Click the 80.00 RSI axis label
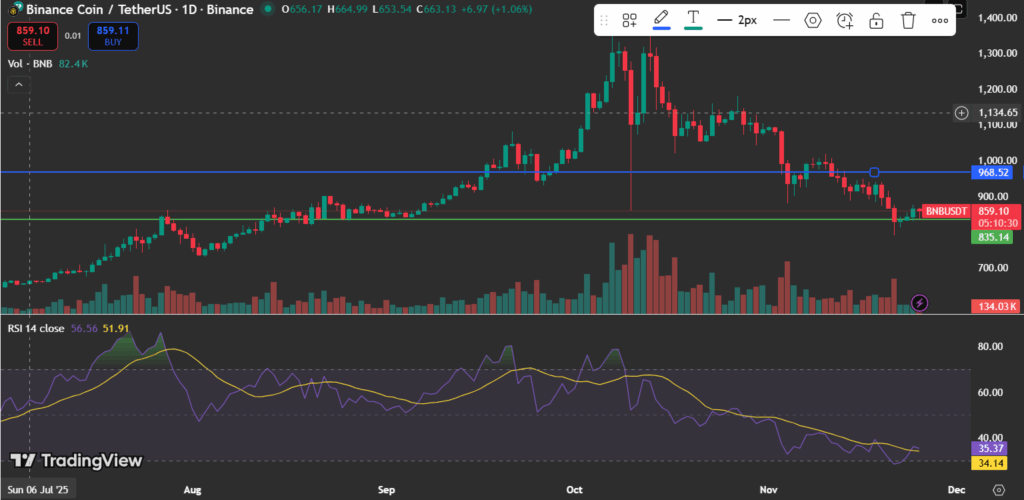 pyautogui.click(x=991, y=347)
